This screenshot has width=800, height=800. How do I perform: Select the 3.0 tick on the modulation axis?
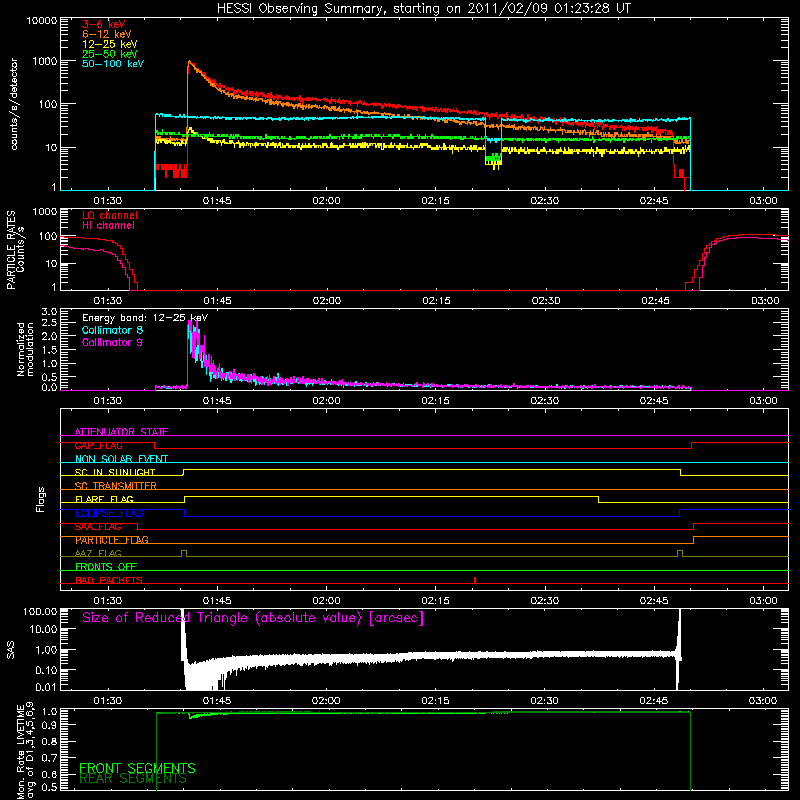coord(49,311)
